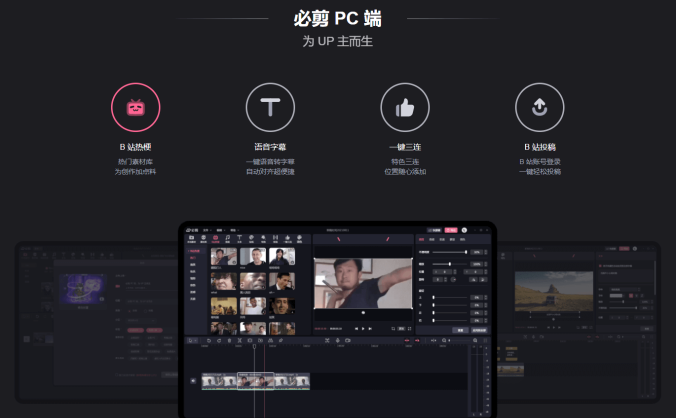
Task: Click the import media folder icon
Action: point(191,239)
